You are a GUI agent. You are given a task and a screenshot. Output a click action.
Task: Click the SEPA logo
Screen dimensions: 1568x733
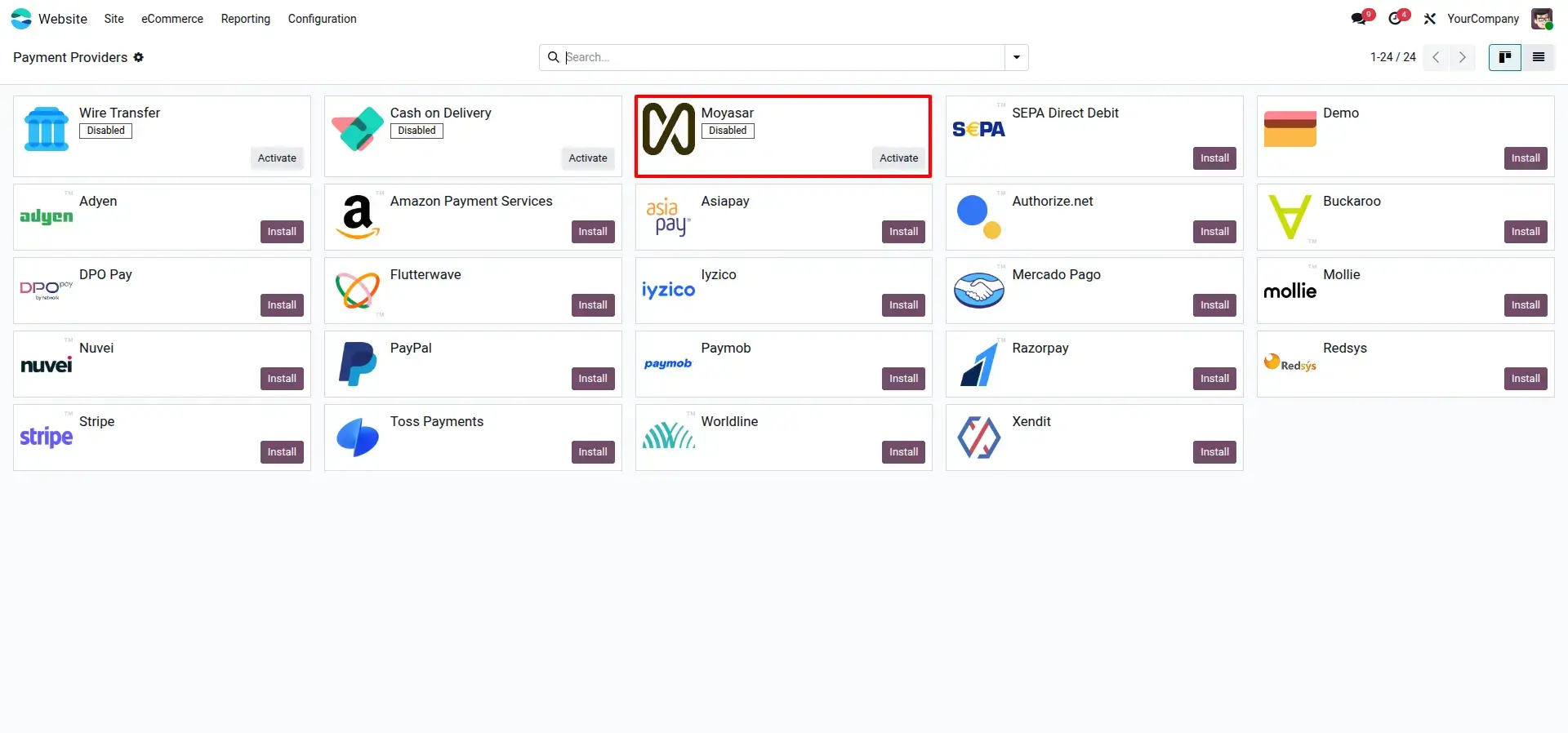[978, 129]
